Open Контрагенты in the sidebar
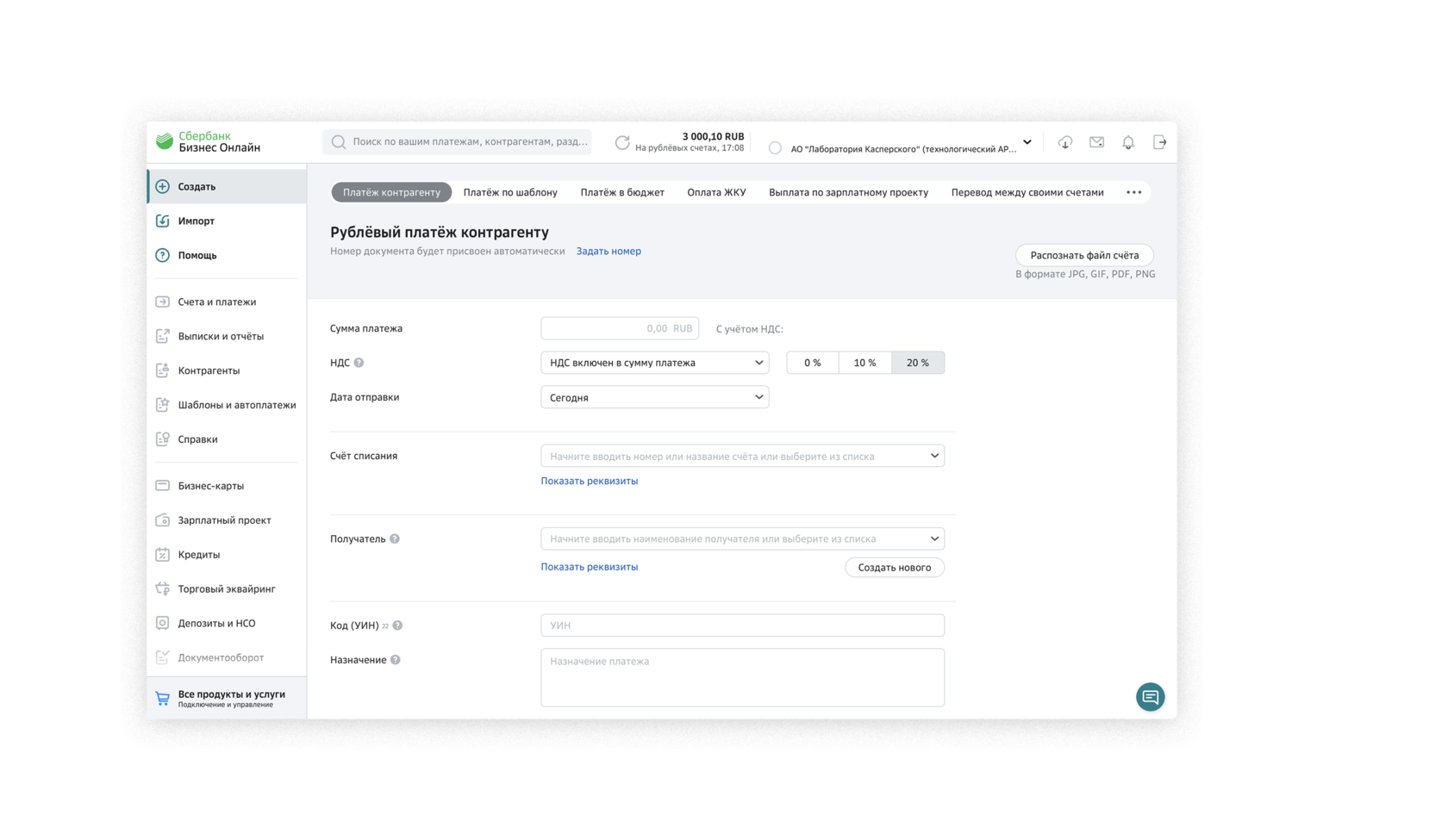Viewport: 1448px width, 840px height. [x=209, y=370]
